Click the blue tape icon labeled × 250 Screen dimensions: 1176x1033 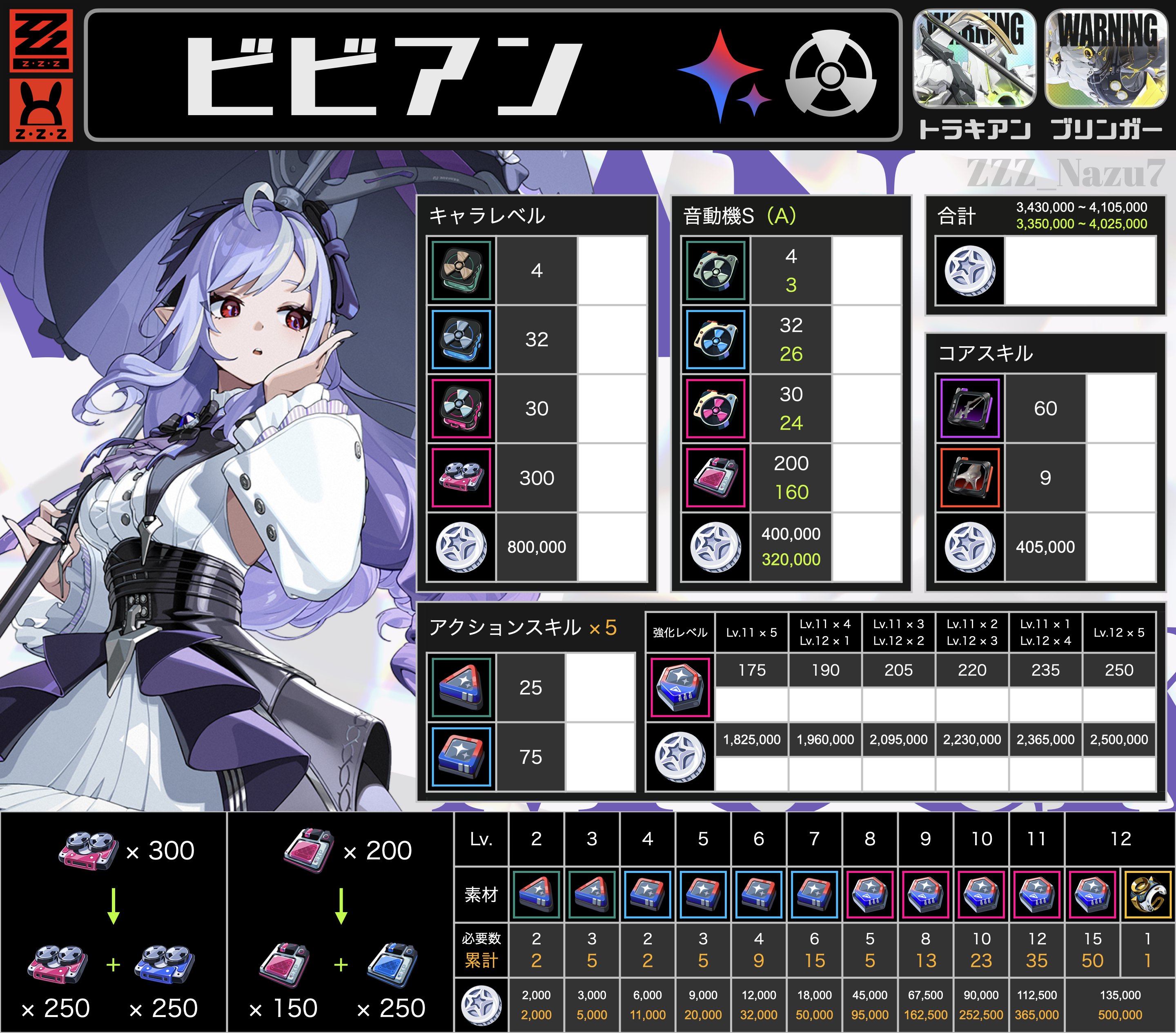164,964
